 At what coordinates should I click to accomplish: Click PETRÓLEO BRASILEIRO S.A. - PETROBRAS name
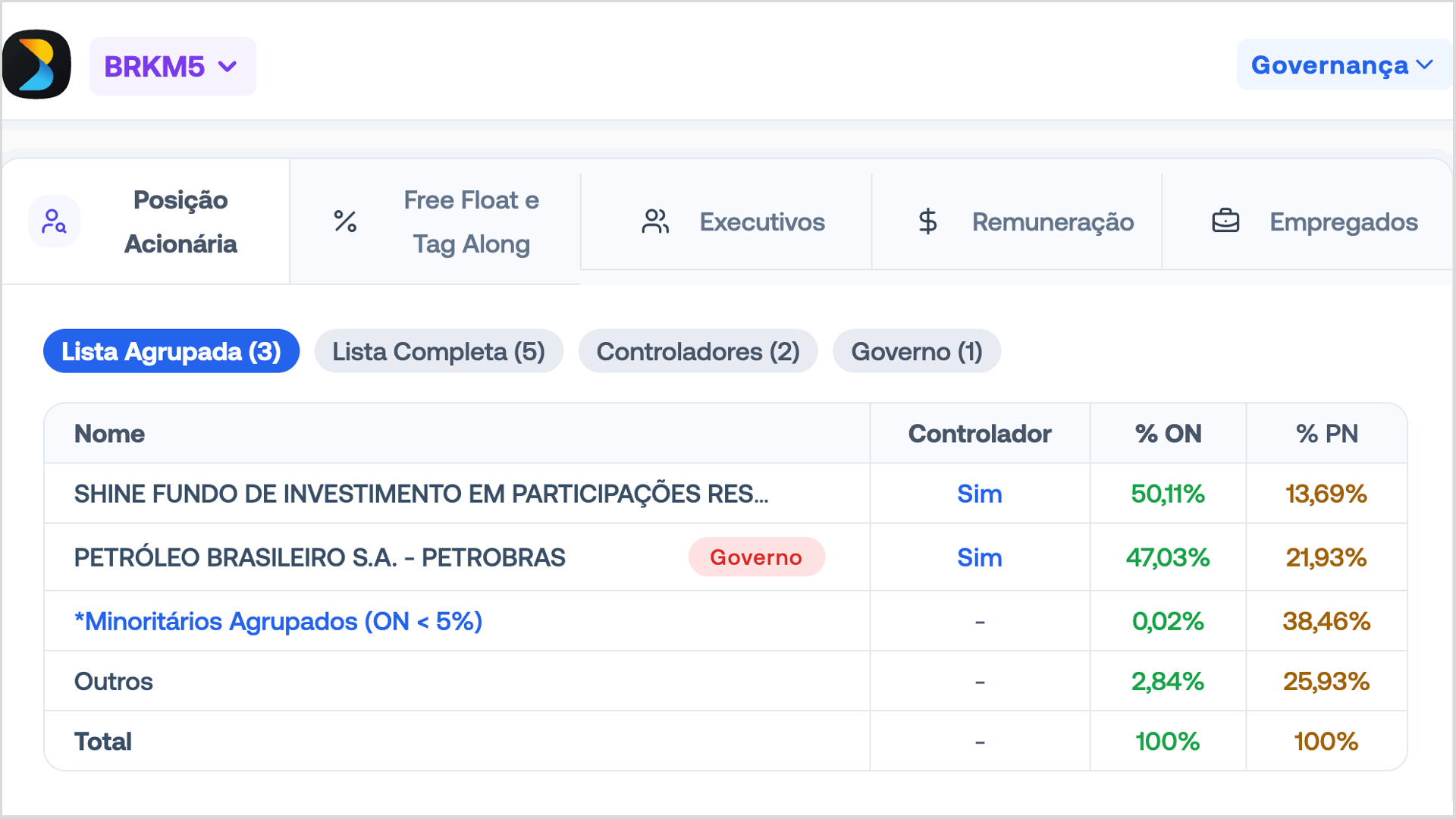(320, 557)
